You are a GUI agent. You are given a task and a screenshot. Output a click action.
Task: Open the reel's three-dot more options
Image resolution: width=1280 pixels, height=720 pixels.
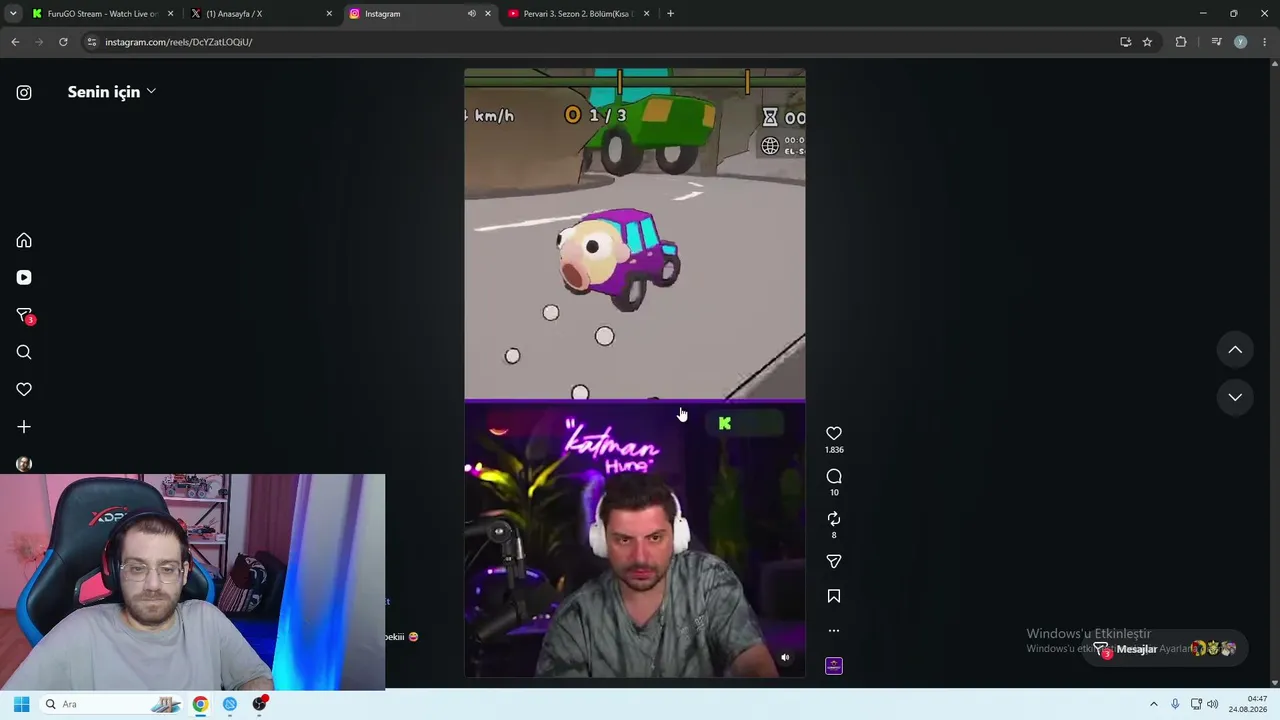[x=834, y=631]
